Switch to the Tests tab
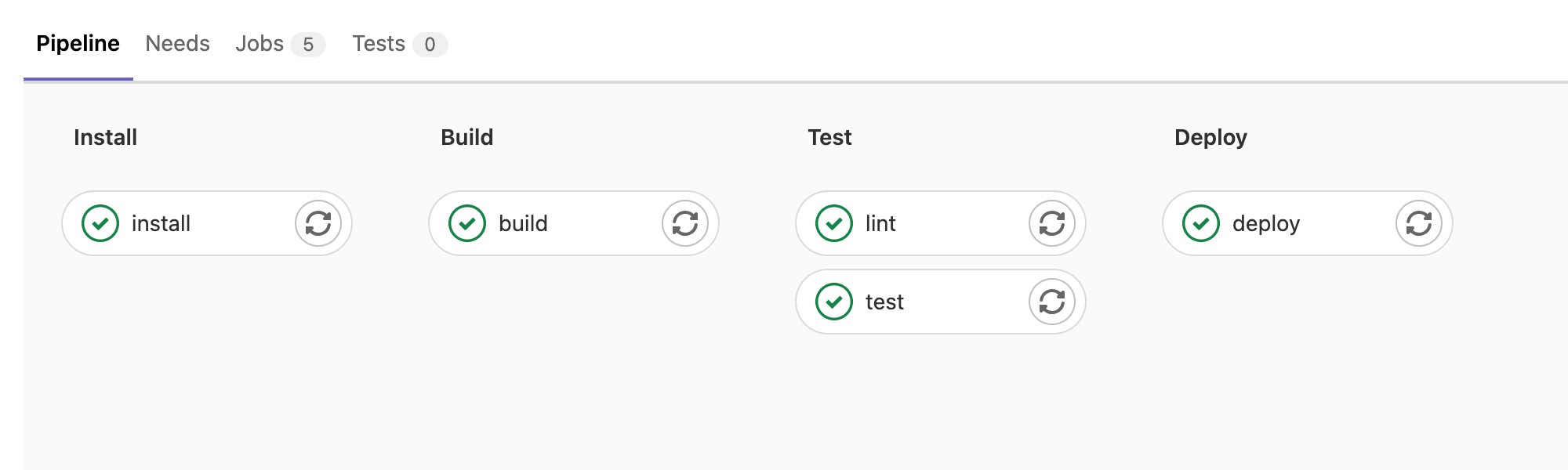 [379, 43]
